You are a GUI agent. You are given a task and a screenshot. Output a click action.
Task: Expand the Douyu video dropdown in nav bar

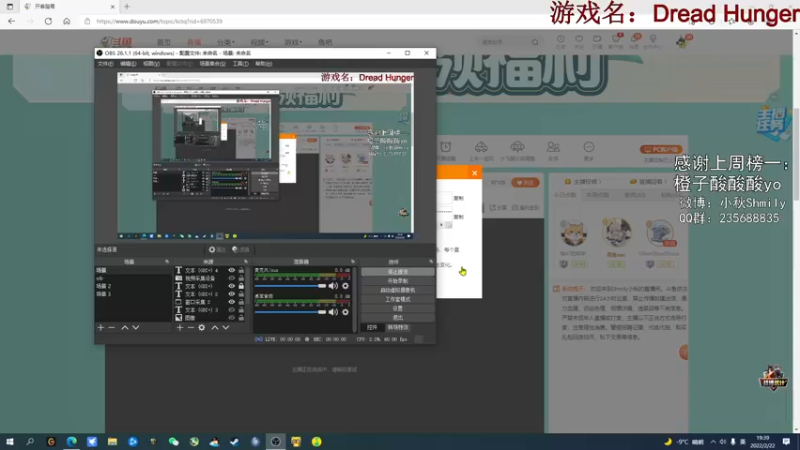point(259,42)
